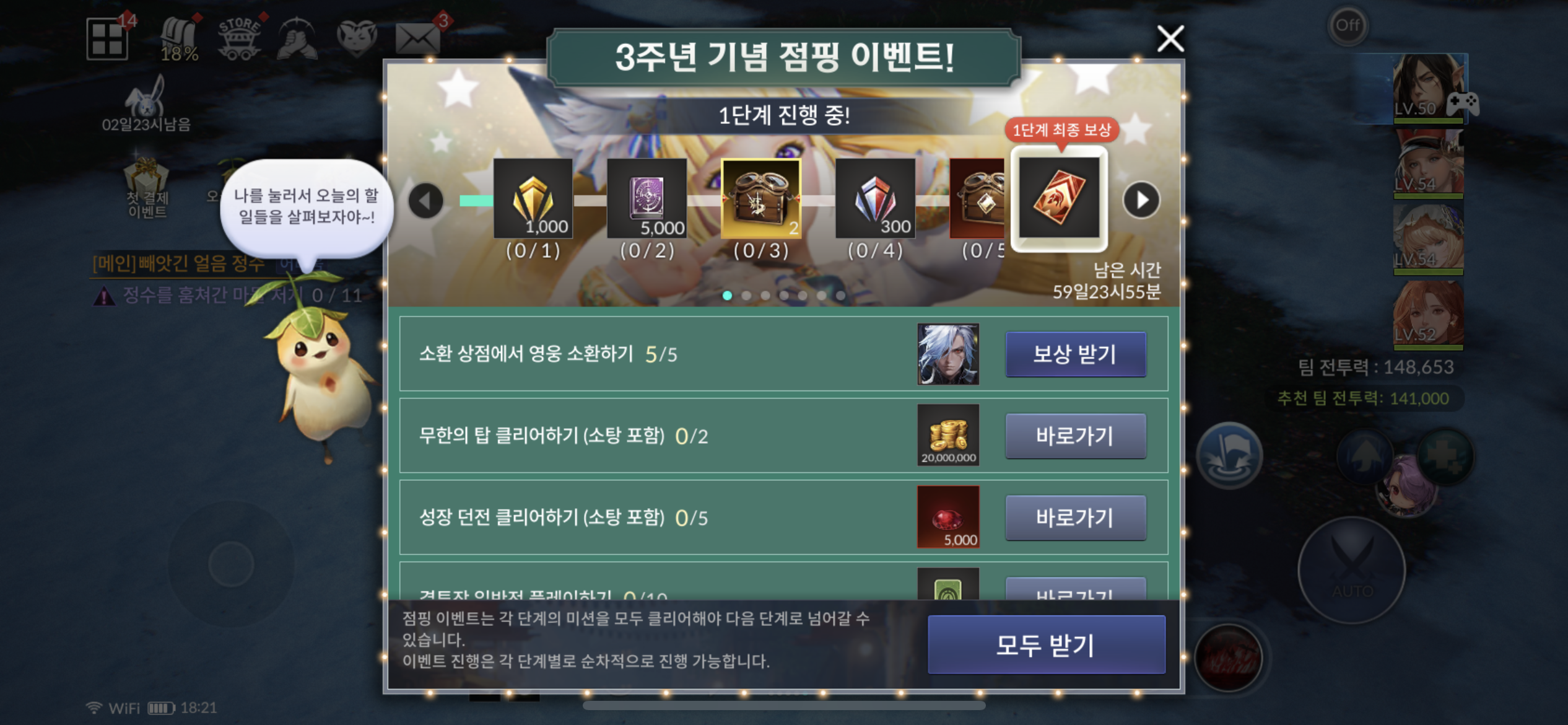This screenshot has height=725, width=1568.
Task: Open the handshake friends icon
Action: pyautogui.click(x=297, y=38)
